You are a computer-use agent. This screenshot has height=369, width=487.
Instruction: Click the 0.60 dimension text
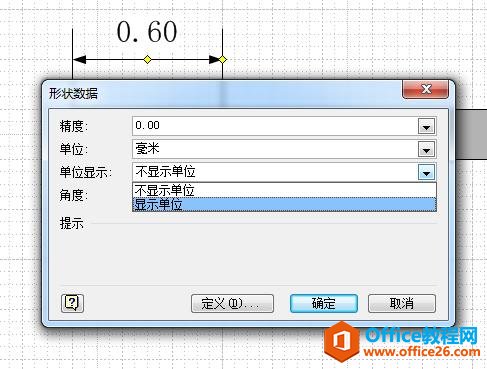(147, 32)
